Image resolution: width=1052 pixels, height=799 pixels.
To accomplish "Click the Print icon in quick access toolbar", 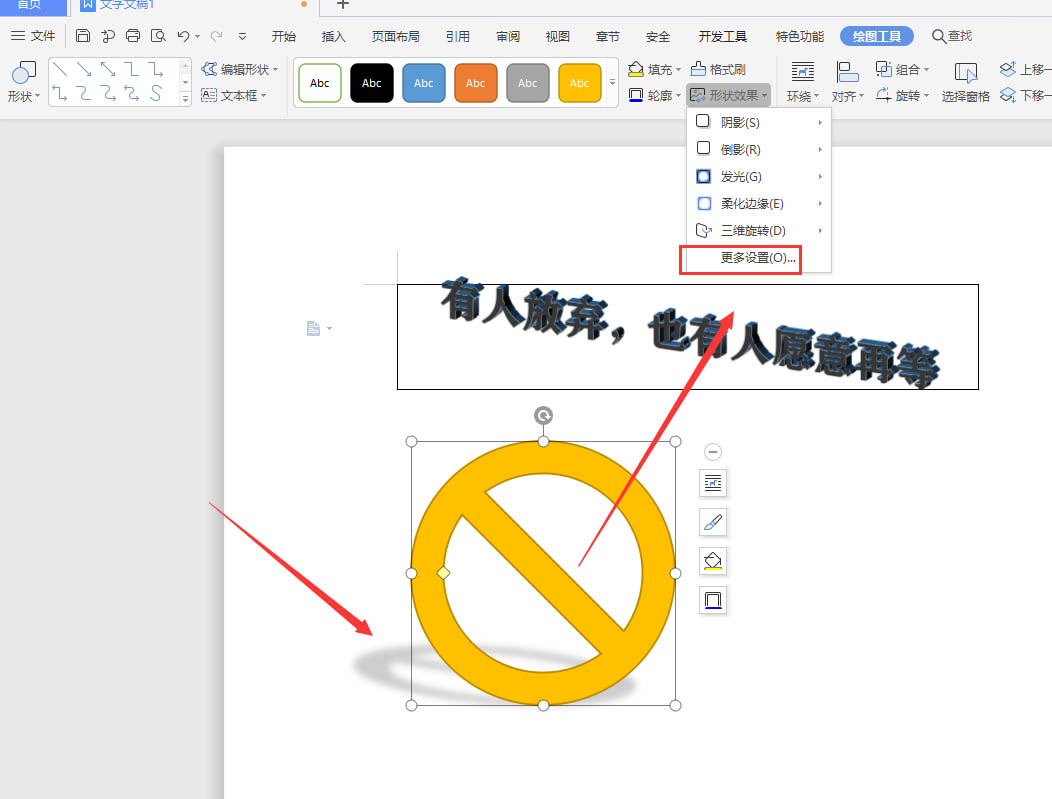I will 133,34.
